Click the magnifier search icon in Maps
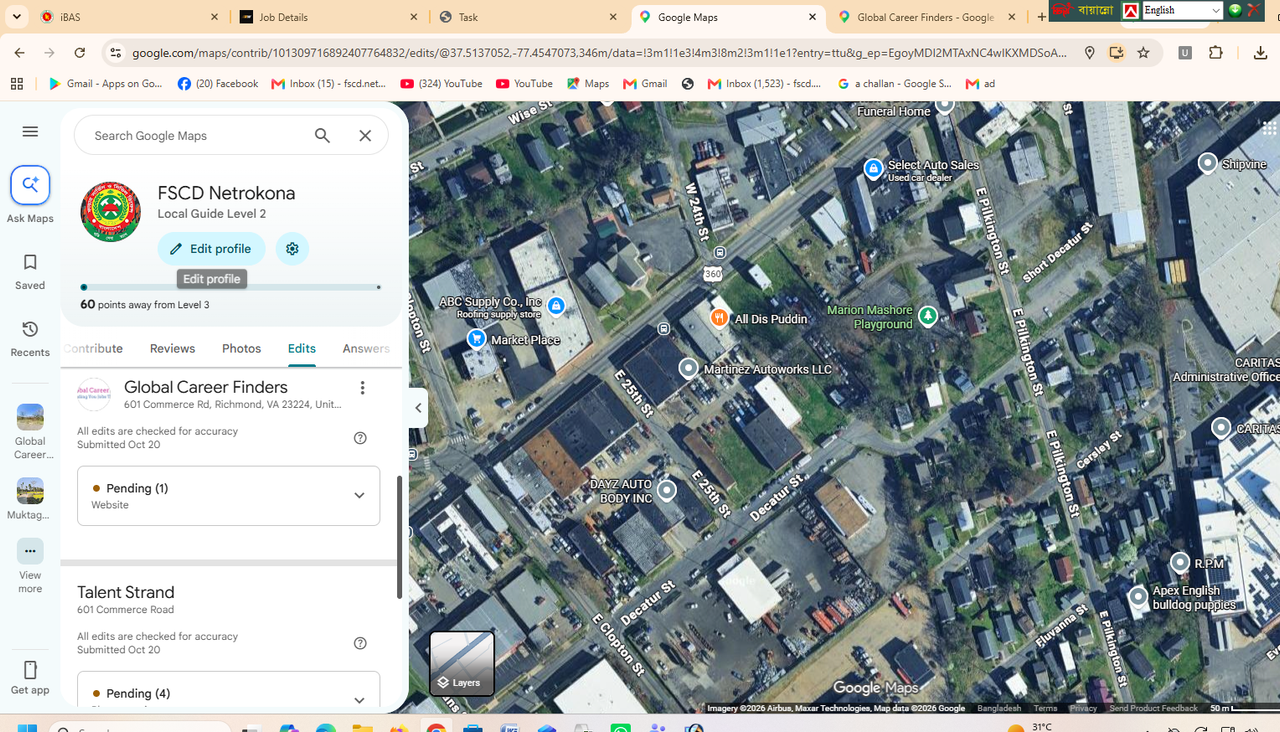Viewport: 1280px width, 732px height. pos(322,135)
